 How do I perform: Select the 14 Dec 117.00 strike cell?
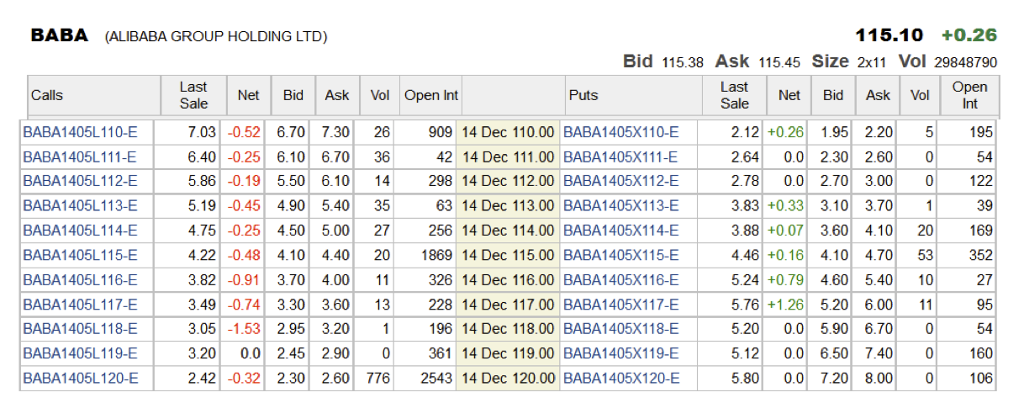pyautogui.click(x=508, y=305)
